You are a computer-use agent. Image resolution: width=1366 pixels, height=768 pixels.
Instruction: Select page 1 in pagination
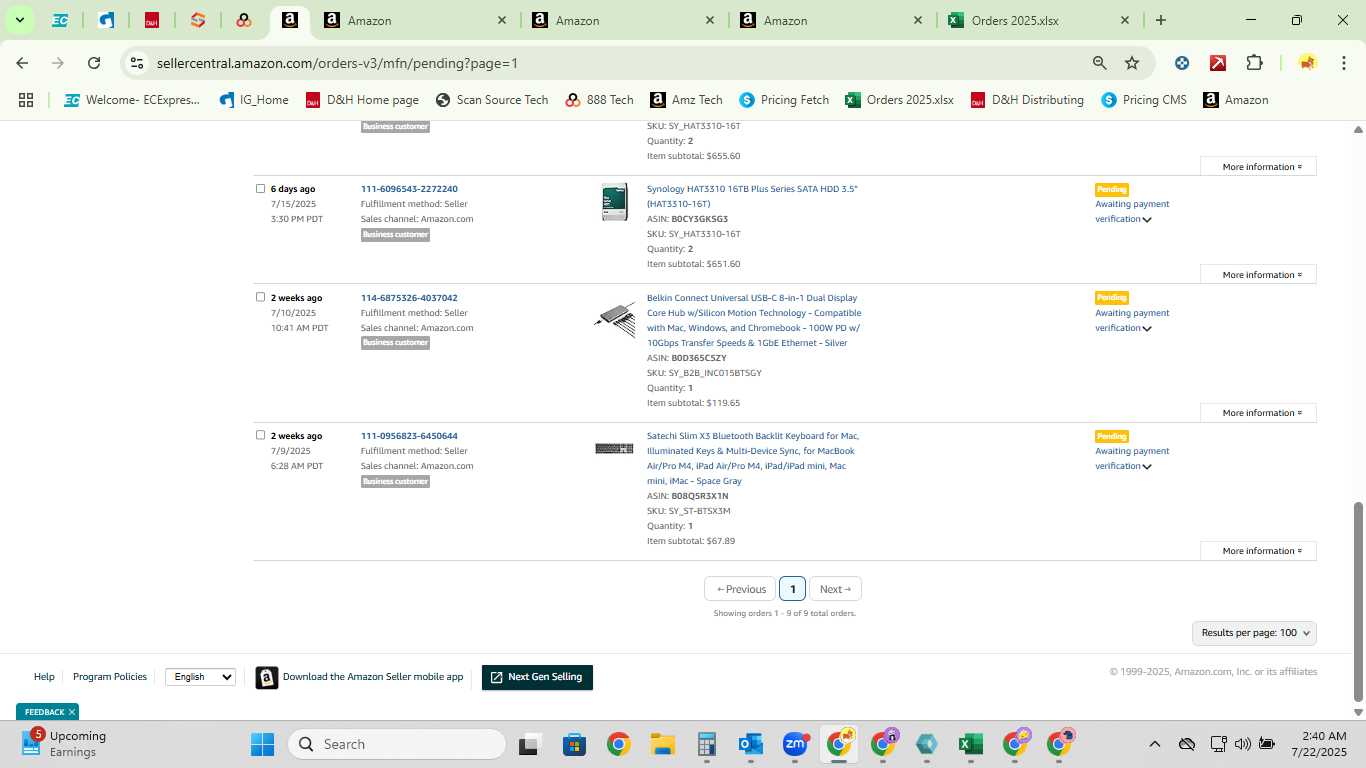pos(792,589)
